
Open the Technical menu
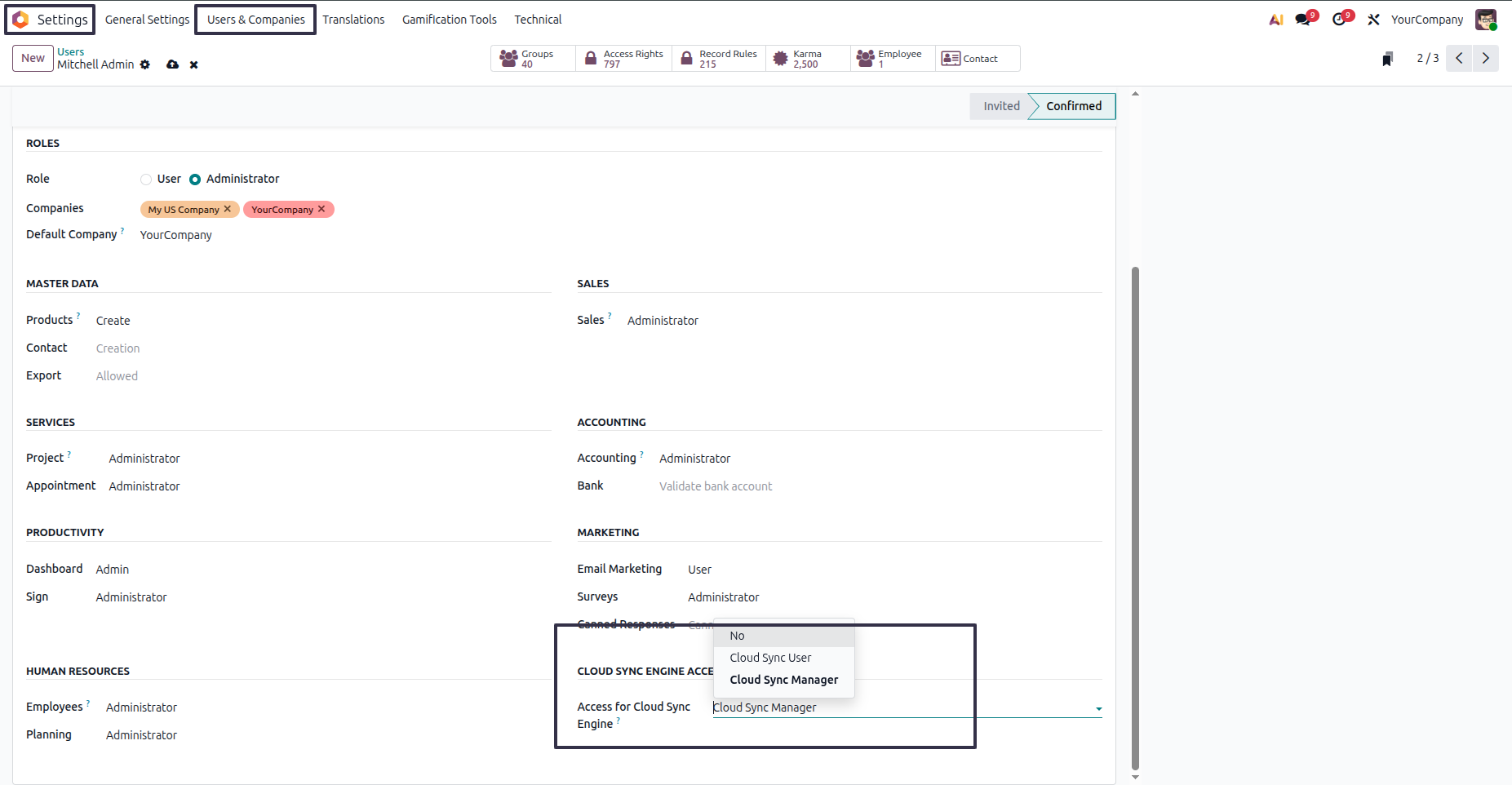click(538, 20)
